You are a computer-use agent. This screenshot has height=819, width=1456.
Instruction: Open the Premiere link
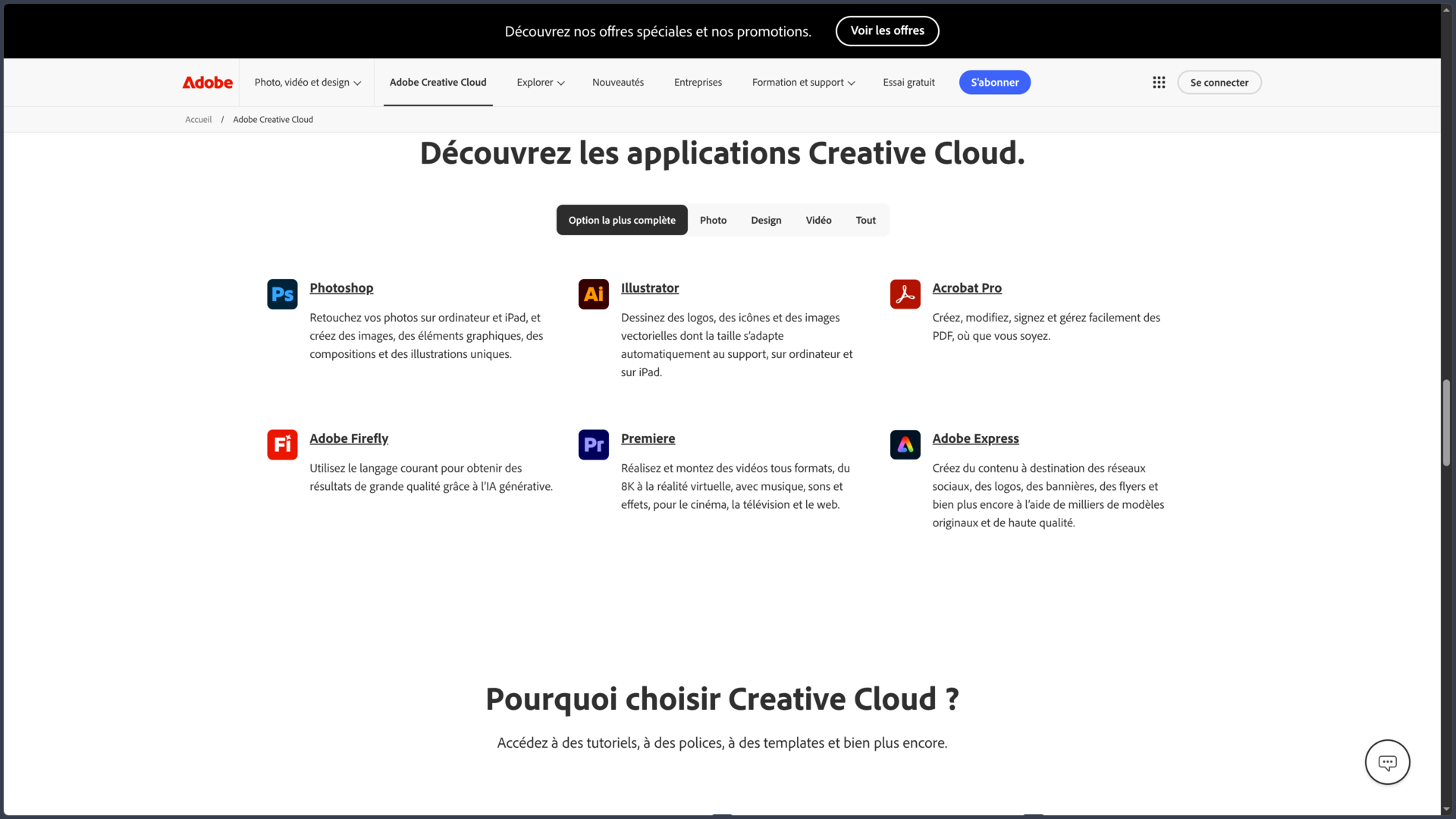[x=648, y=438]
